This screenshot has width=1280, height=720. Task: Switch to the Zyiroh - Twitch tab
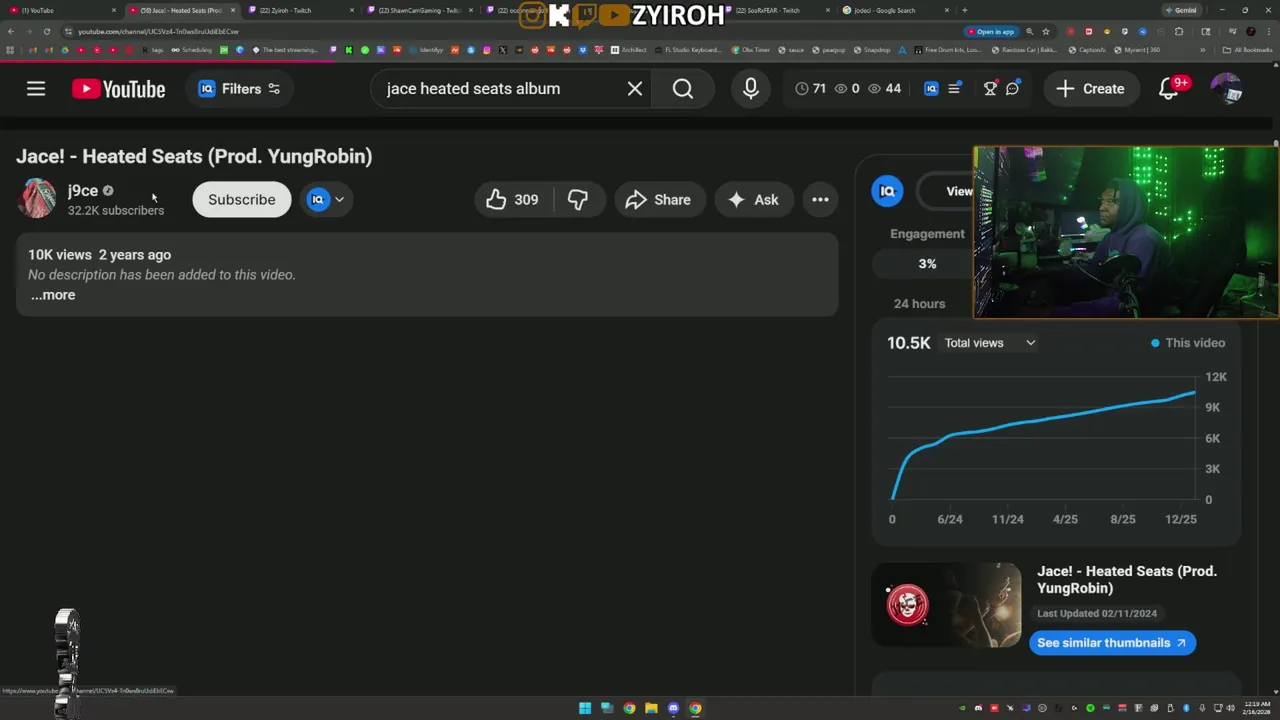(300, 10)
